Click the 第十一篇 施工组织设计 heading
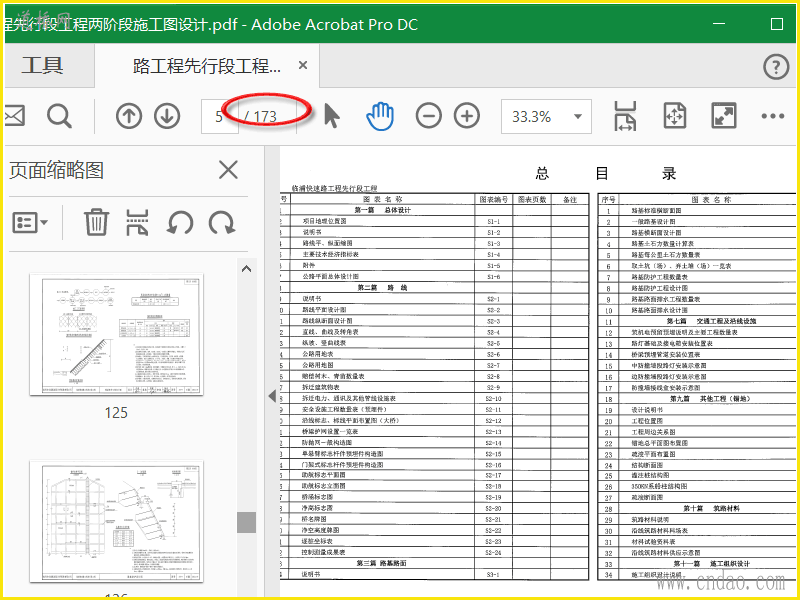 (x=712, y=564)
